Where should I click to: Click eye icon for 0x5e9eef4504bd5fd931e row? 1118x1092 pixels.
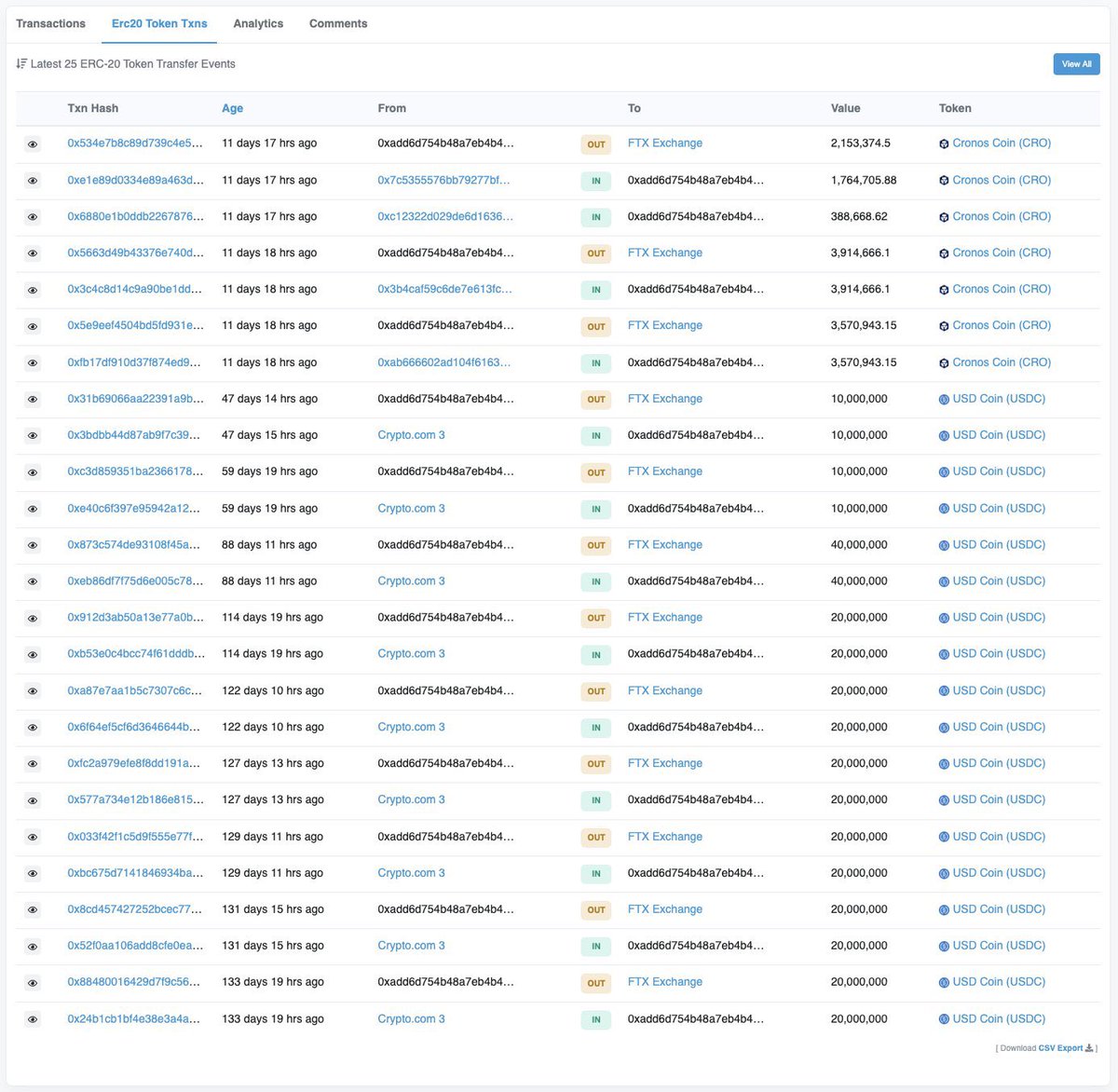click(33, 326)
